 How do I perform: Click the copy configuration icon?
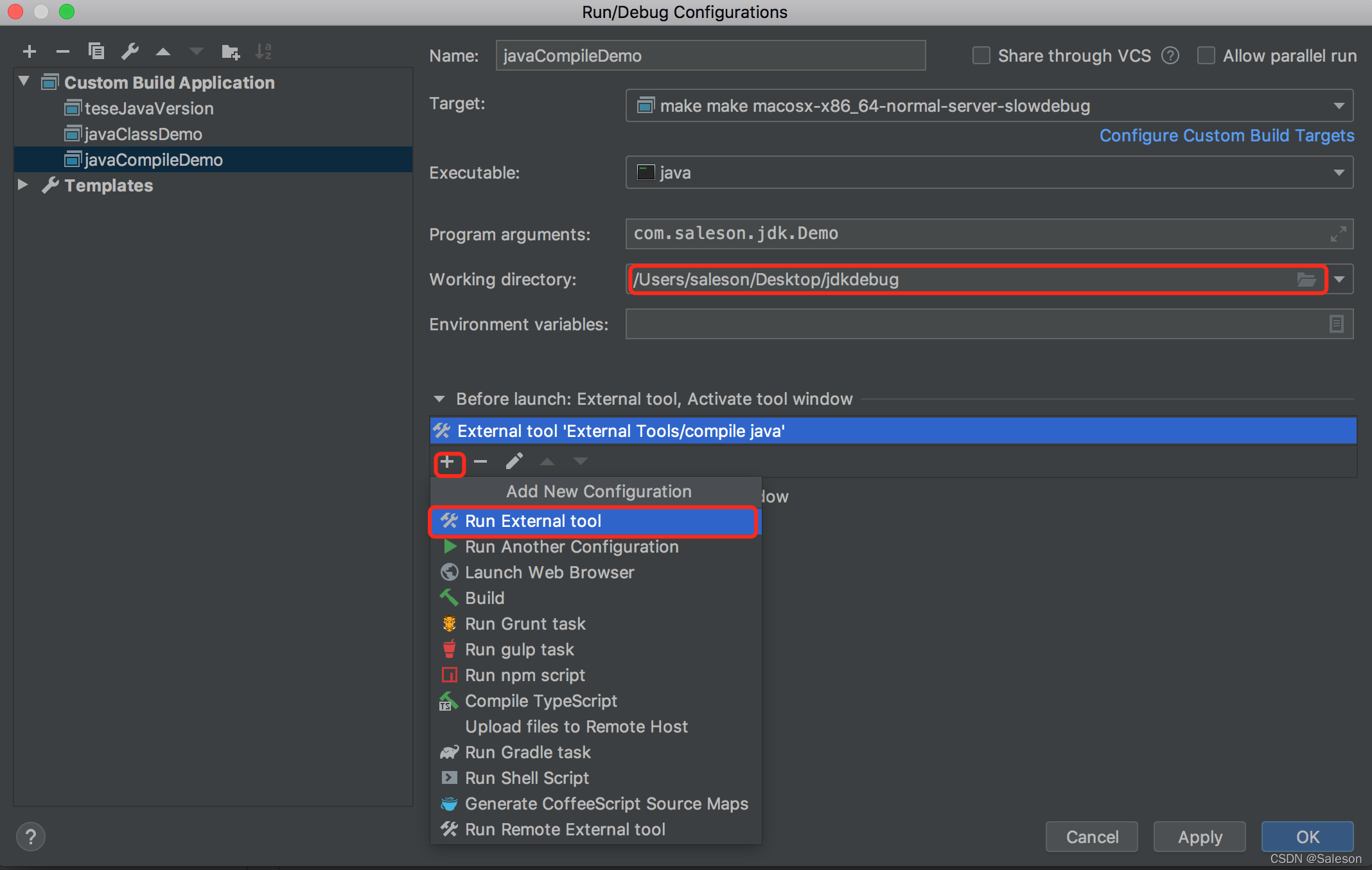(x=96, y=51)
